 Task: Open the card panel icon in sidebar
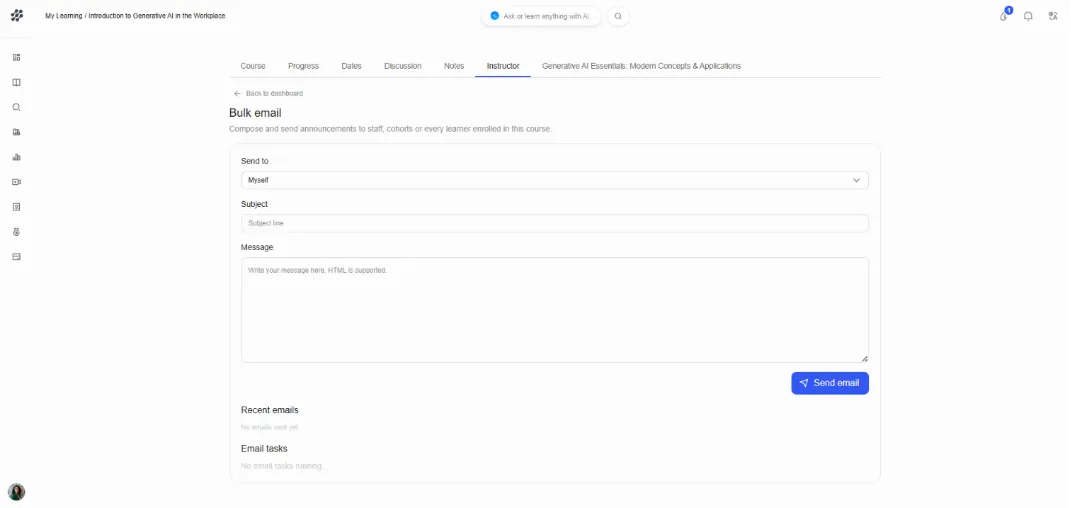tap(17, 257)
